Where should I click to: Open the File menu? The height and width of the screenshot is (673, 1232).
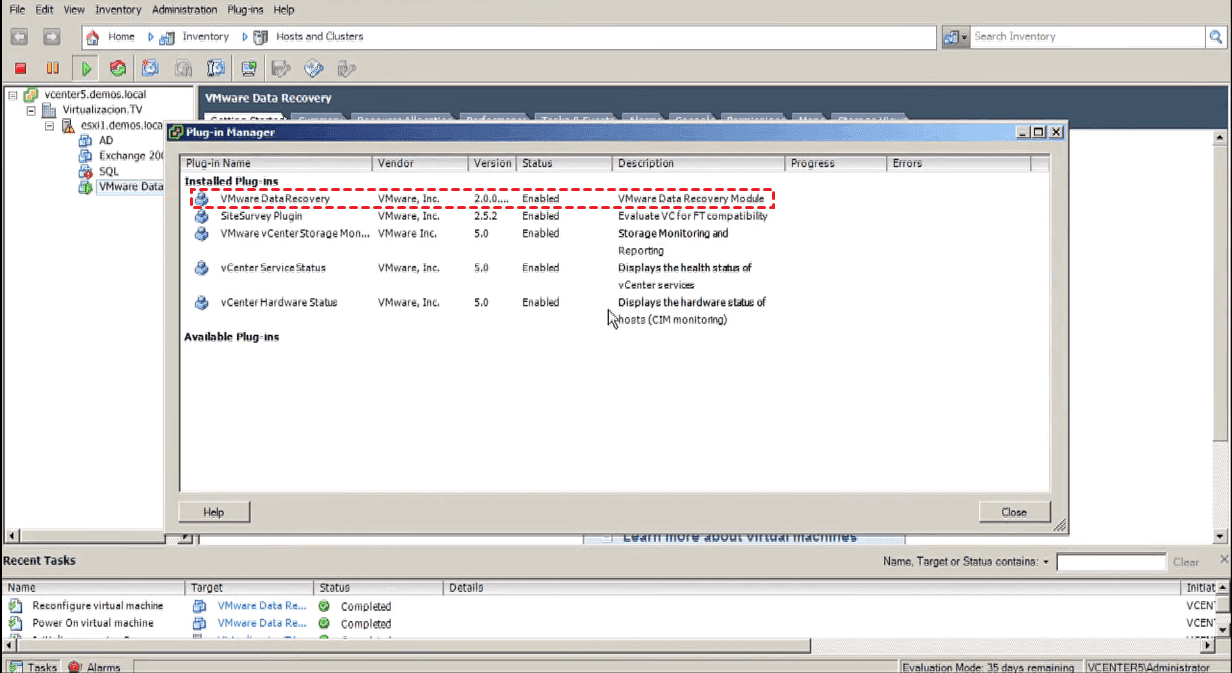[x=17, y=10]
